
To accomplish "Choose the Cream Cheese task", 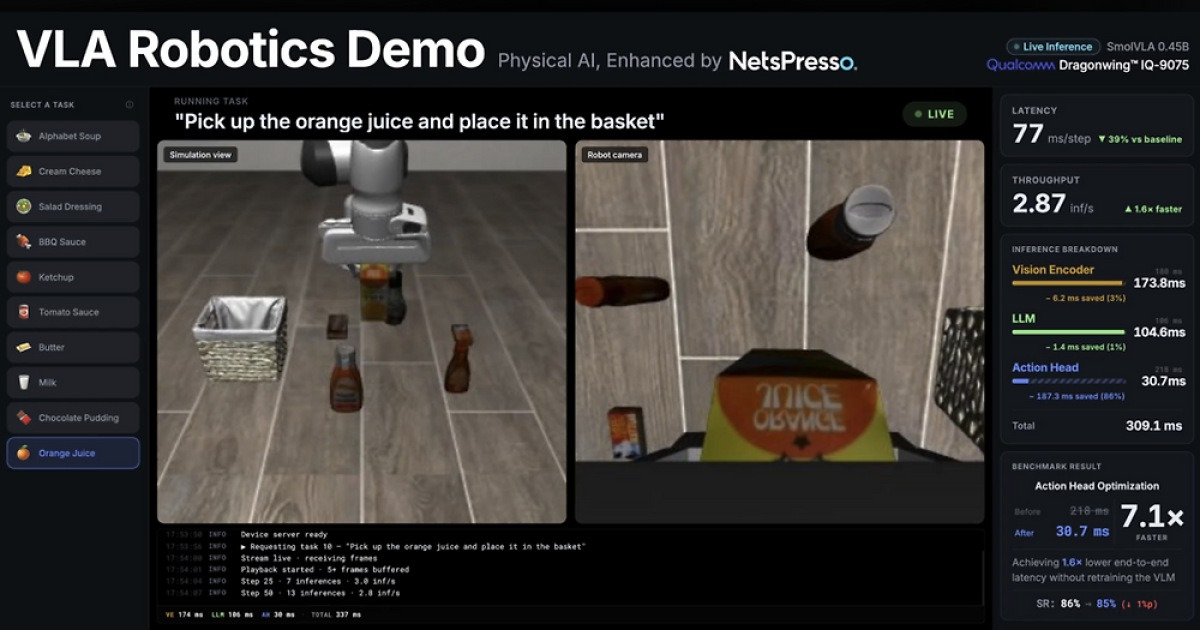I will [x=73, y=171].
